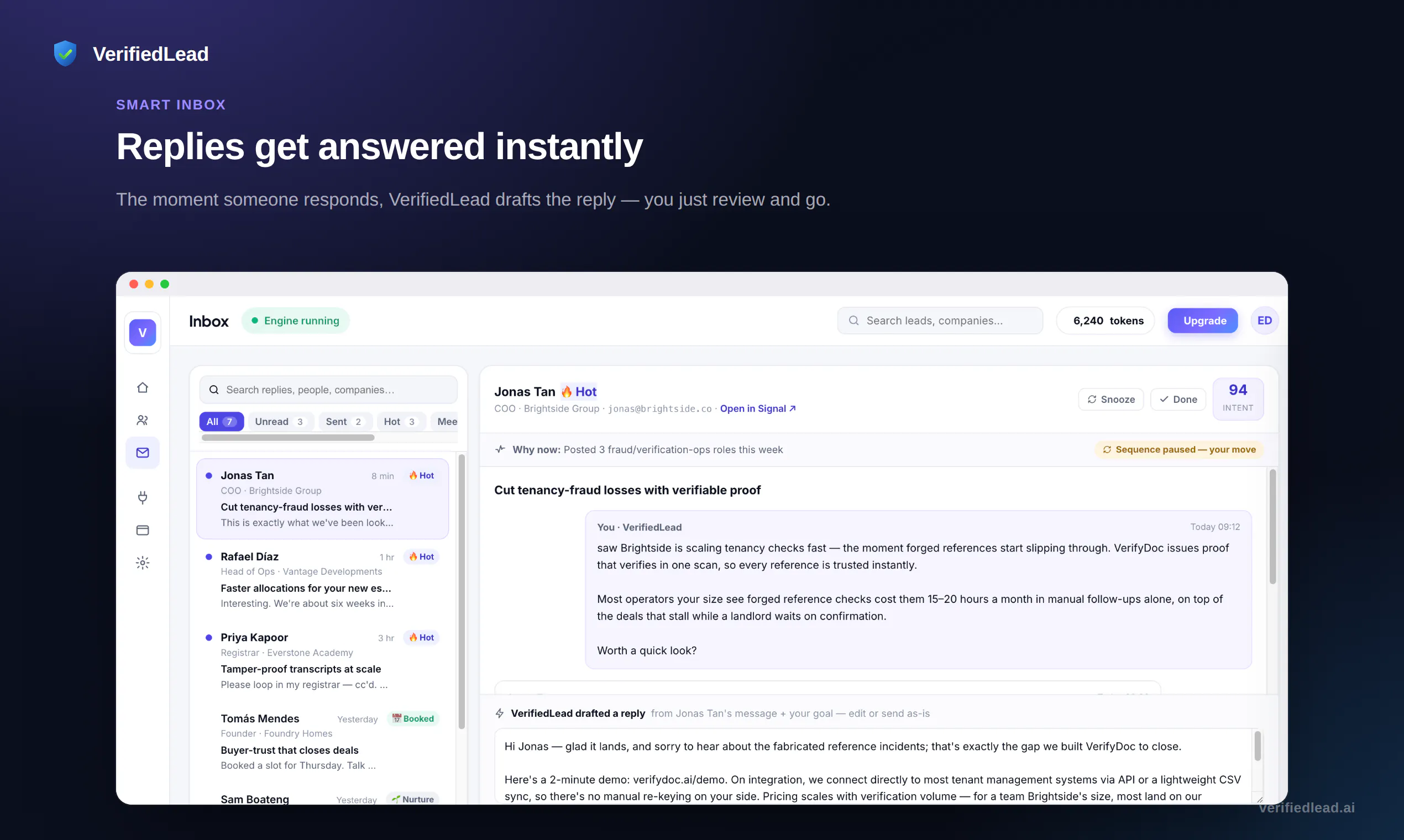This screenshot has width=1404, height=840.
Task: Click the filter tabs horizontal scrollbar
Action: [x=287, y=437]
